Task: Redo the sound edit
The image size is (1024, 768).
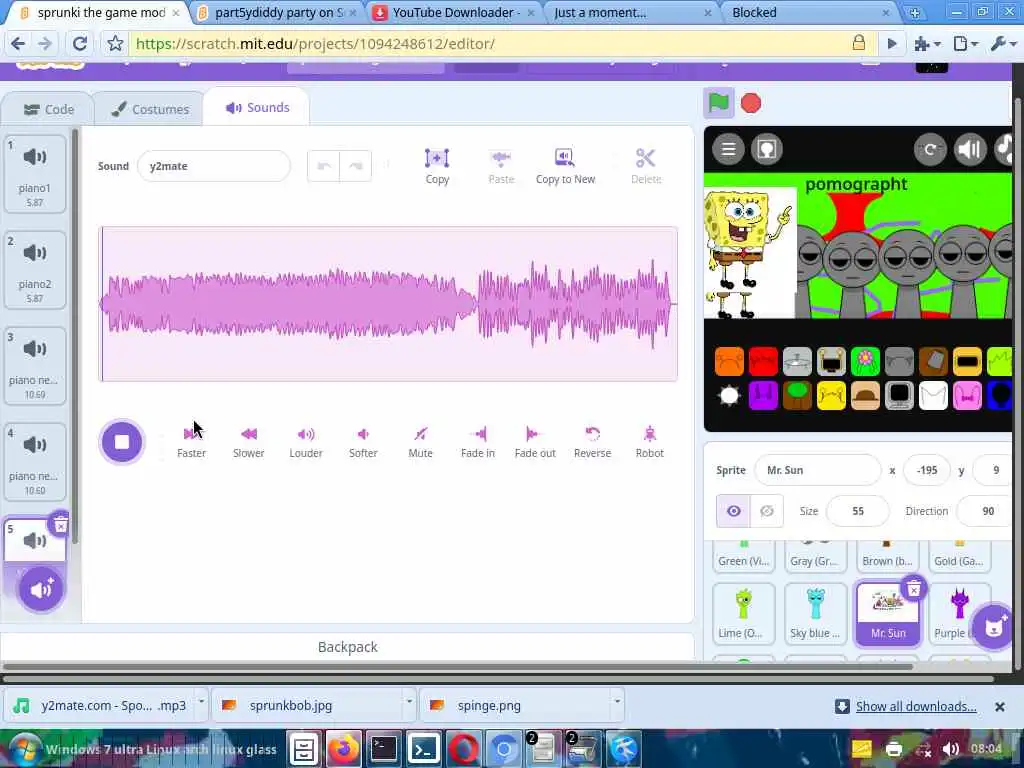Action: click(356, 166)
